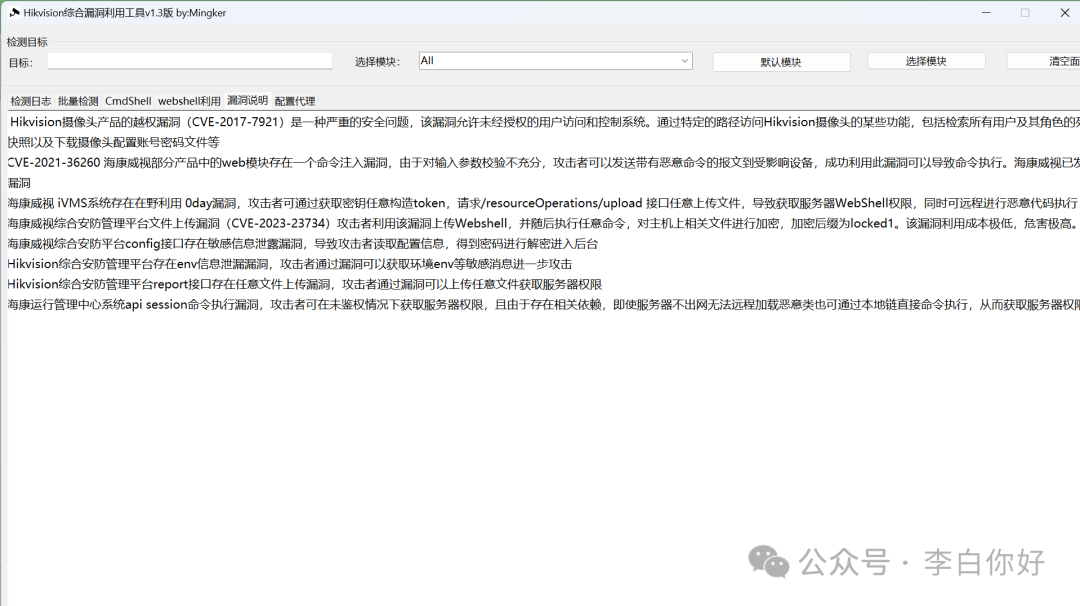Click the WeChat watermark logo icon
This screenshot has width=1080, height=606.
coord(768,561)
